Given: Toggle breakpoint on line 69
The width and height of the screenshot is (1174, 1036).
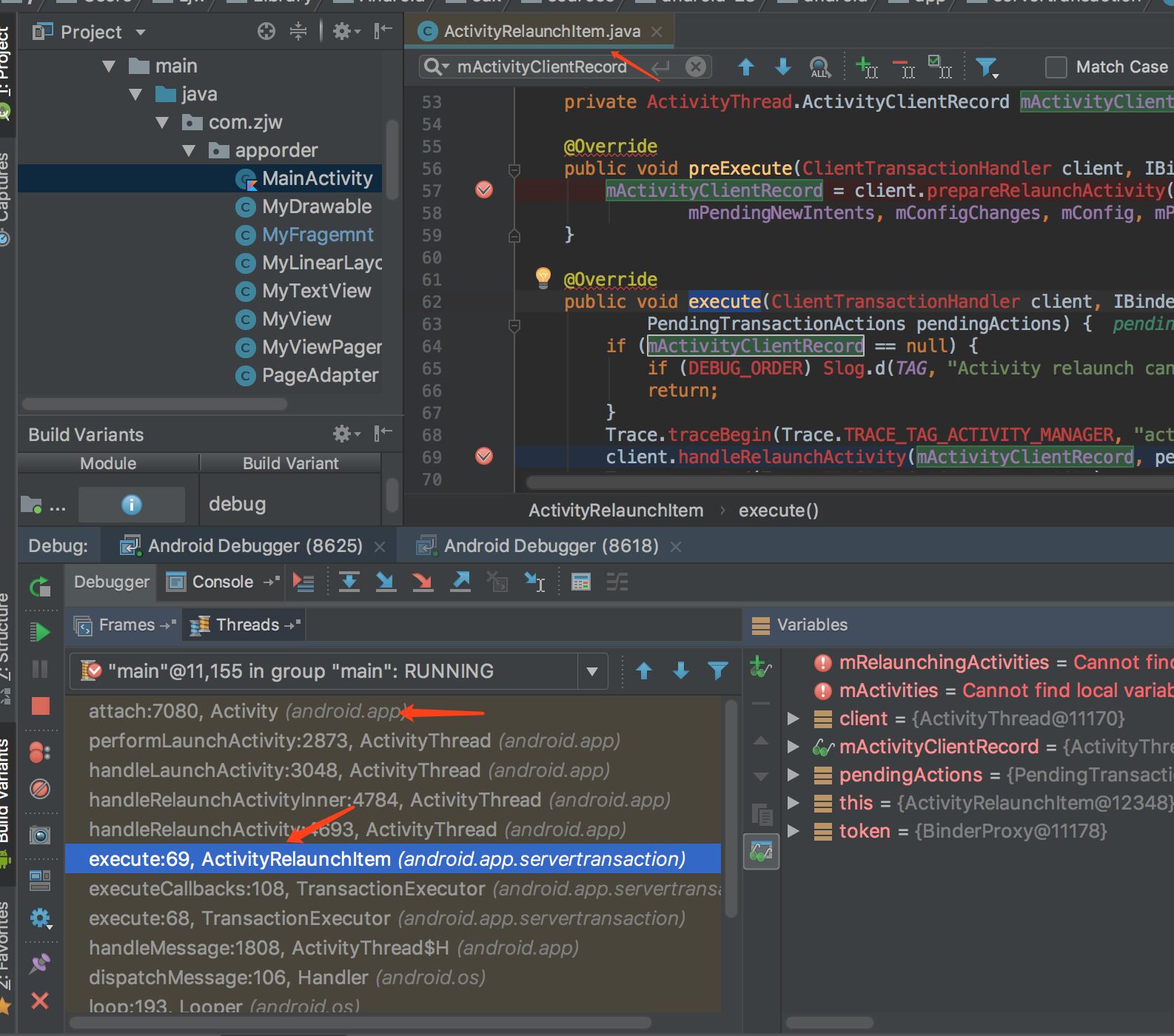Looking at the screenshot, I should pos(484,457).
